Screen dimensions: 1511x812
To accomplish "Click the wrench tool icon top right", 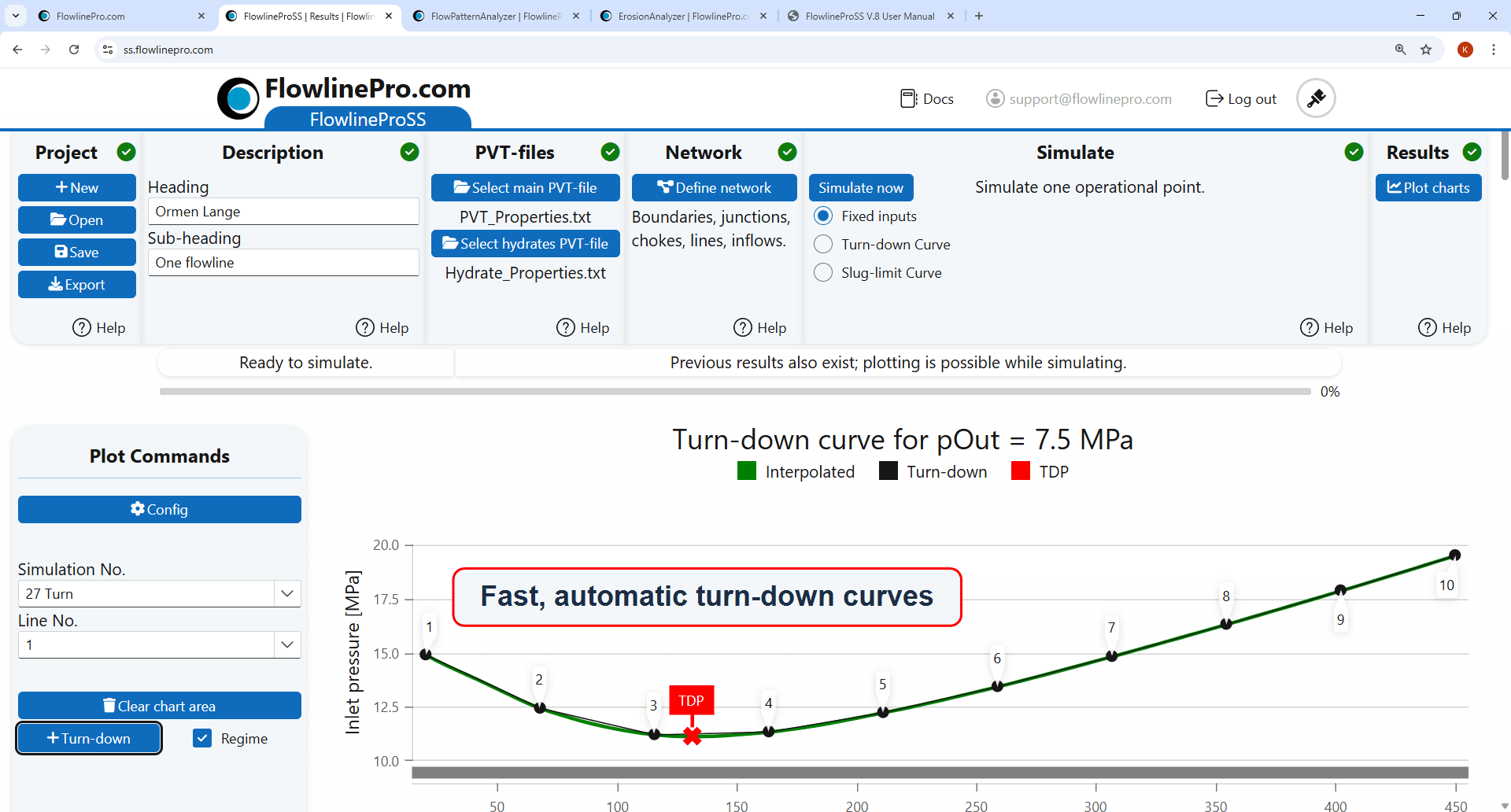I will (1315, 98).
